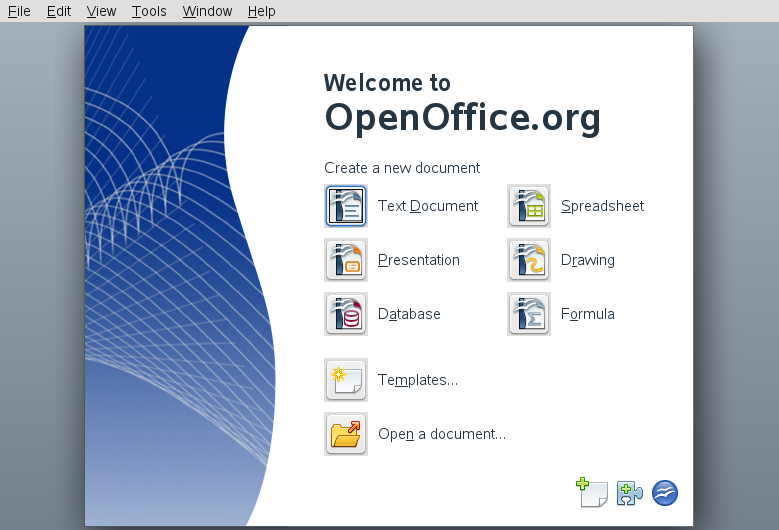Open the File menu
Screen dimensions: 779x530
pos(19,11)
